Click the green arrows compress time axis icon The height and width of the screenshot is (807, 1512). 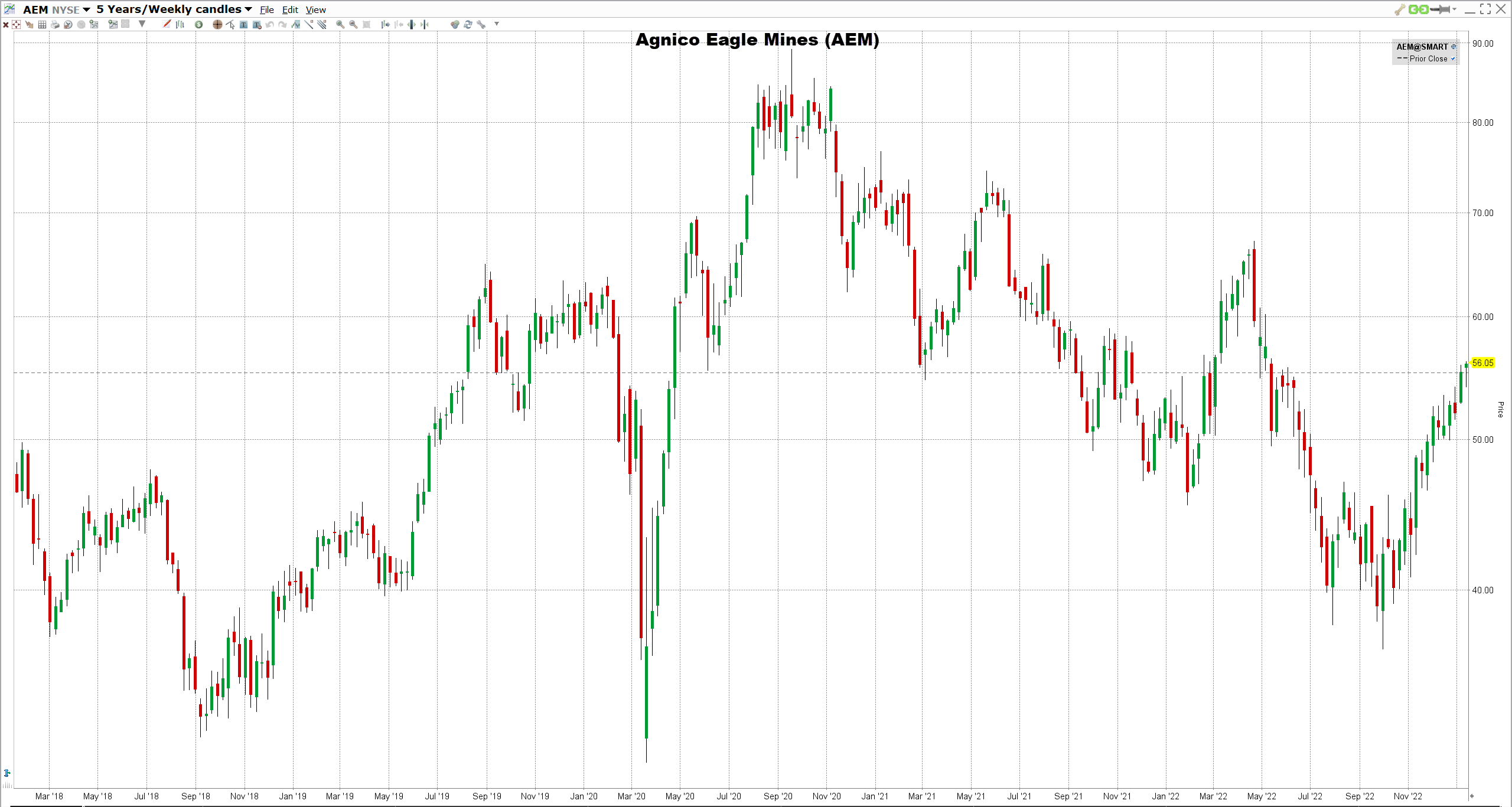(x=423, y=24)
